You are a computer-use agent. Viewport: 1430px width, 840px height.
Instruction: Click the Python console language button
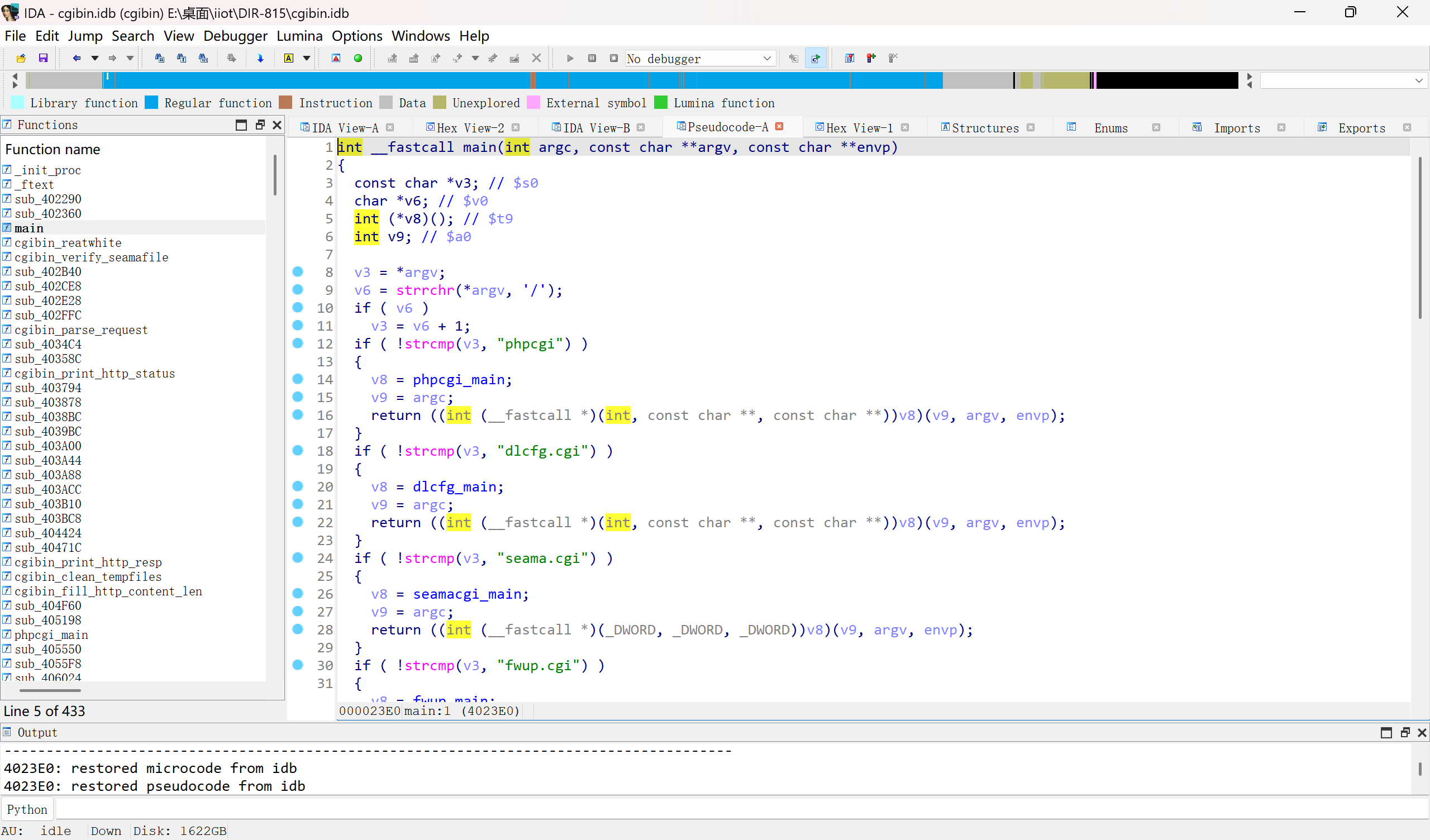point(27,809)
